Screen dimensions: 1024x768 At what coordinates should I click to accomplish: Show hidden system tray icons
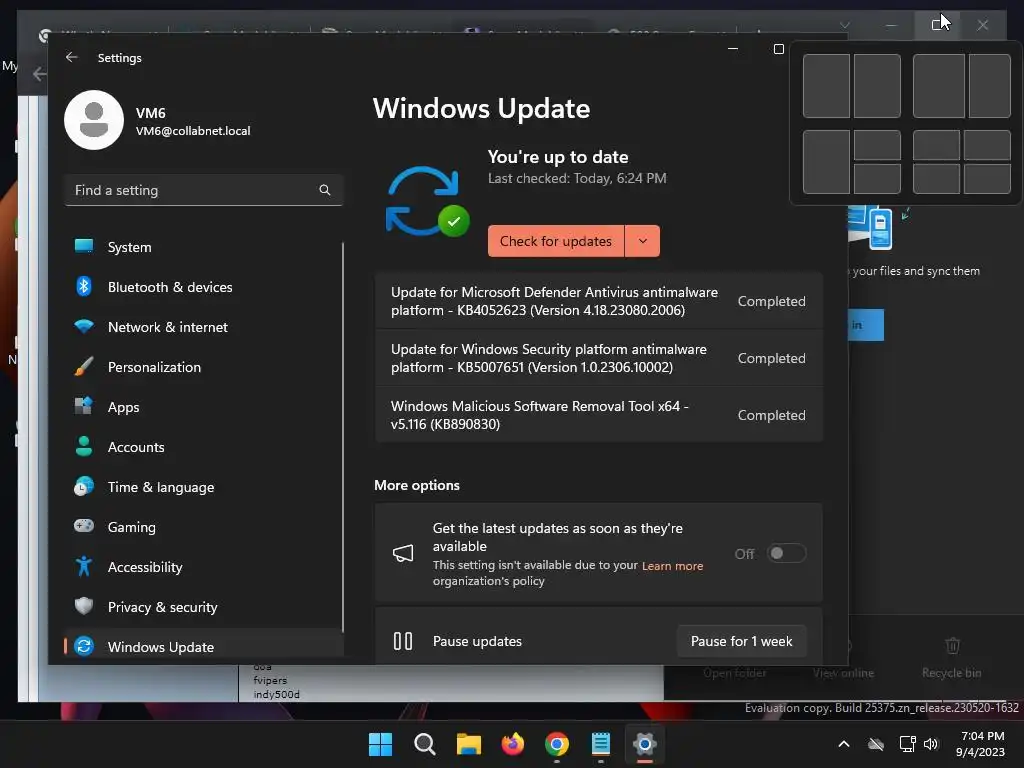point(844,744)
